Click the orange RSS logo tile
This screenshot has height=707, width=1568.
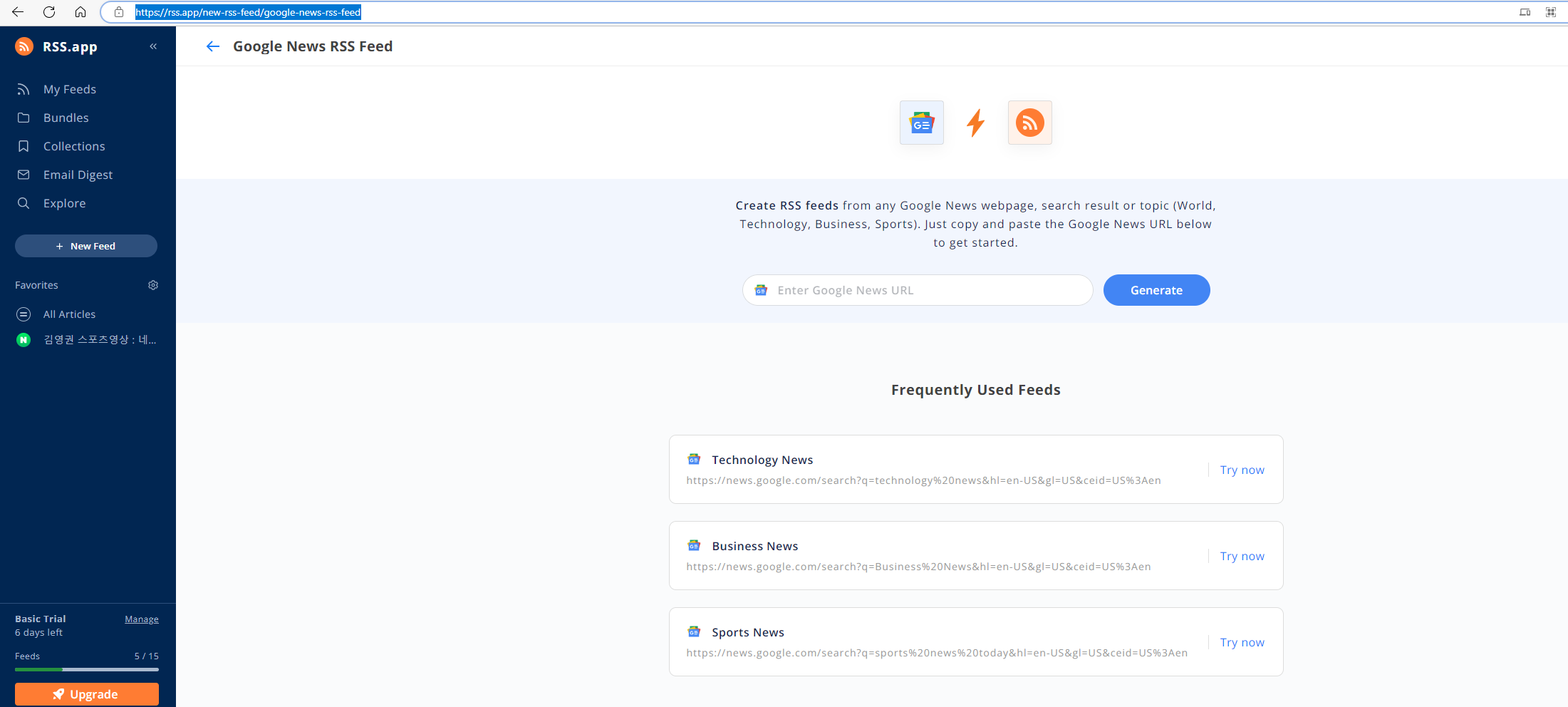coord(1030,123)
